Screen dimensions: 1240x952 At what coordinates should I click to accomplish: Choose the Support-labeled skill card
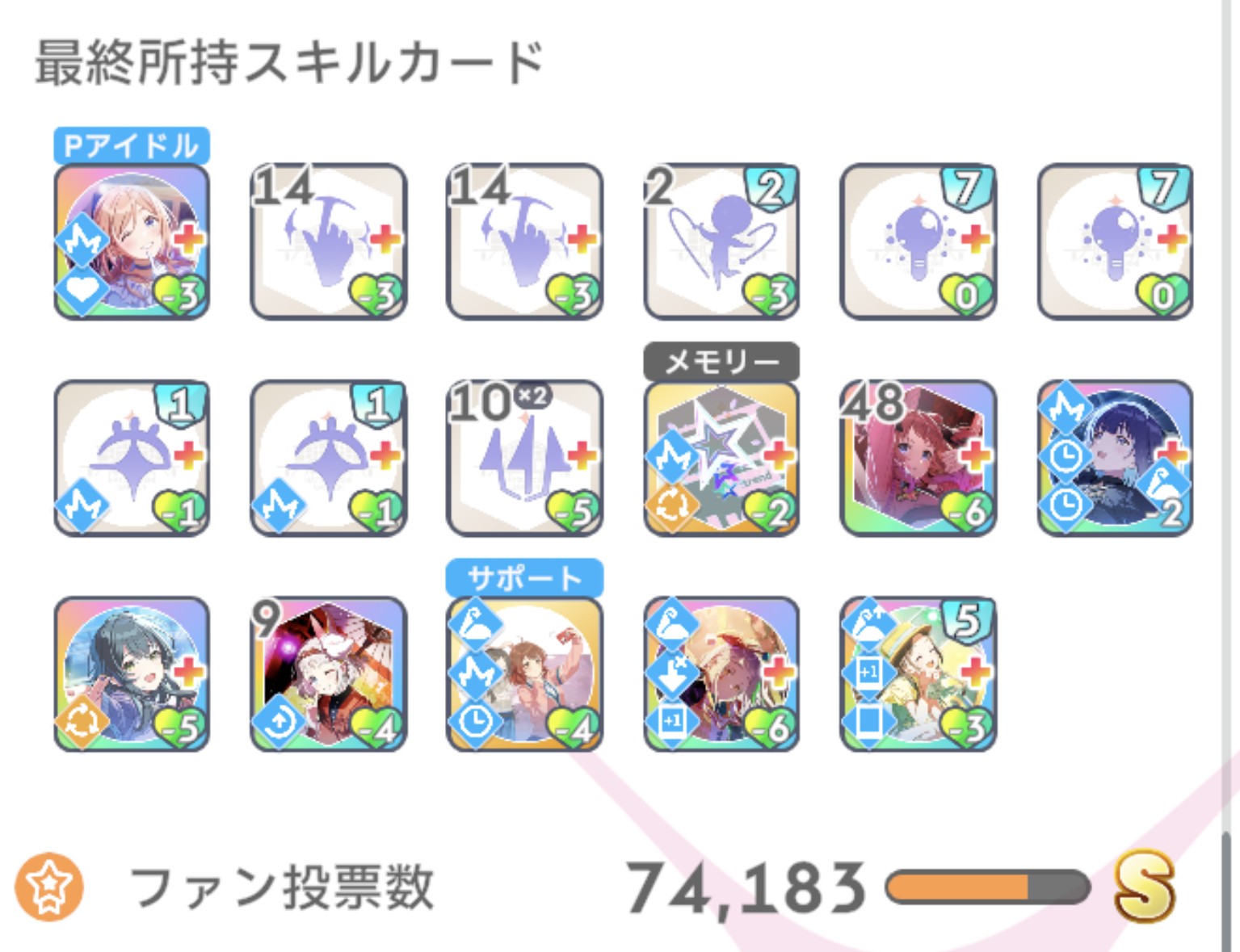coord(525,674)
